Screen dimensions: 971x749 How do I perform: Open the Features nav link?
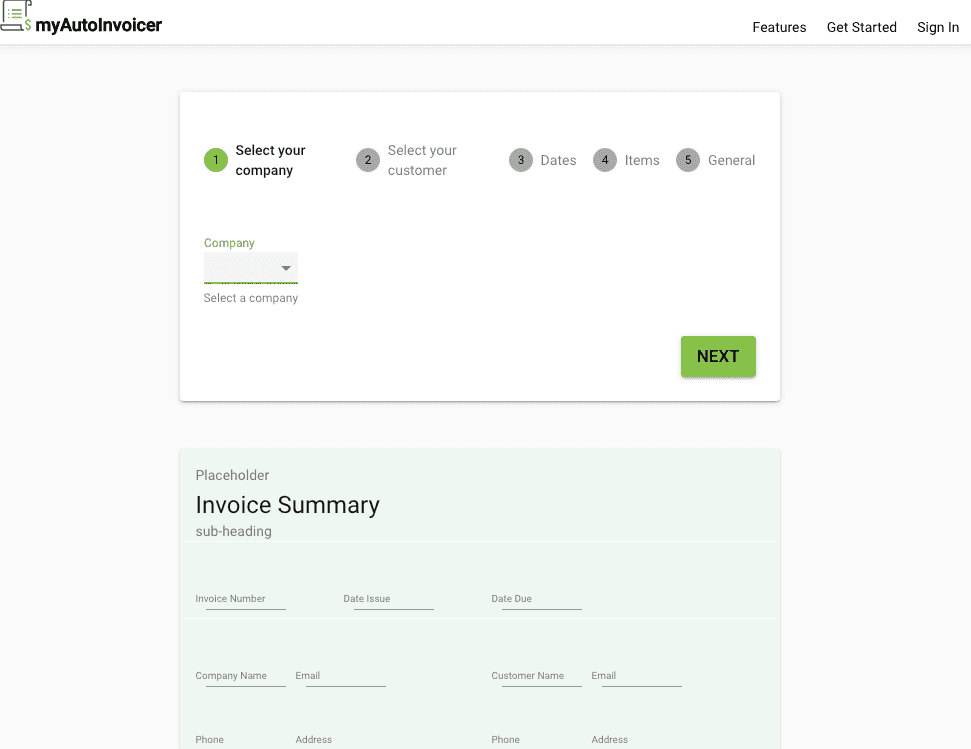(779, 27)
